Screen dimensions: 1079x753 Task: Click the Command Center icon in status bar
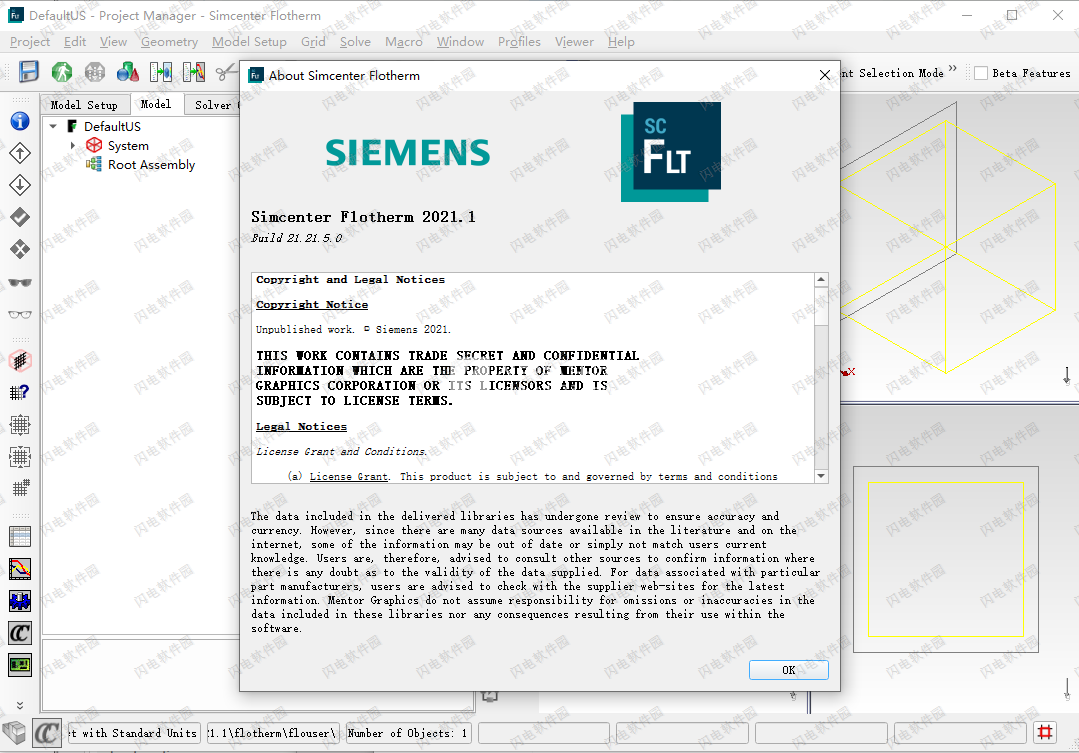(x=47, y=733)
